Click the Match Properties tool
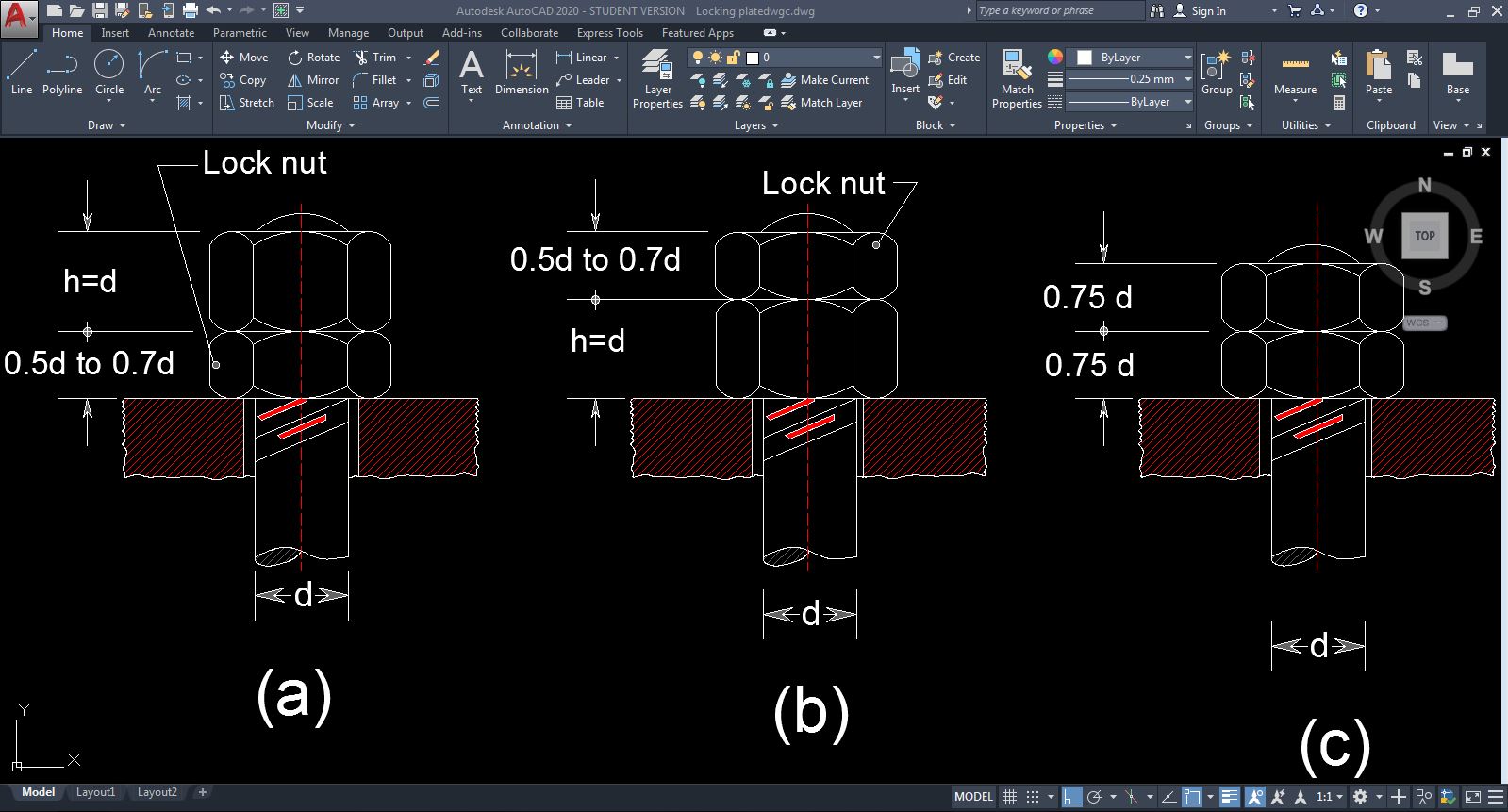The image size is (1508, 812). point(1017,79)
